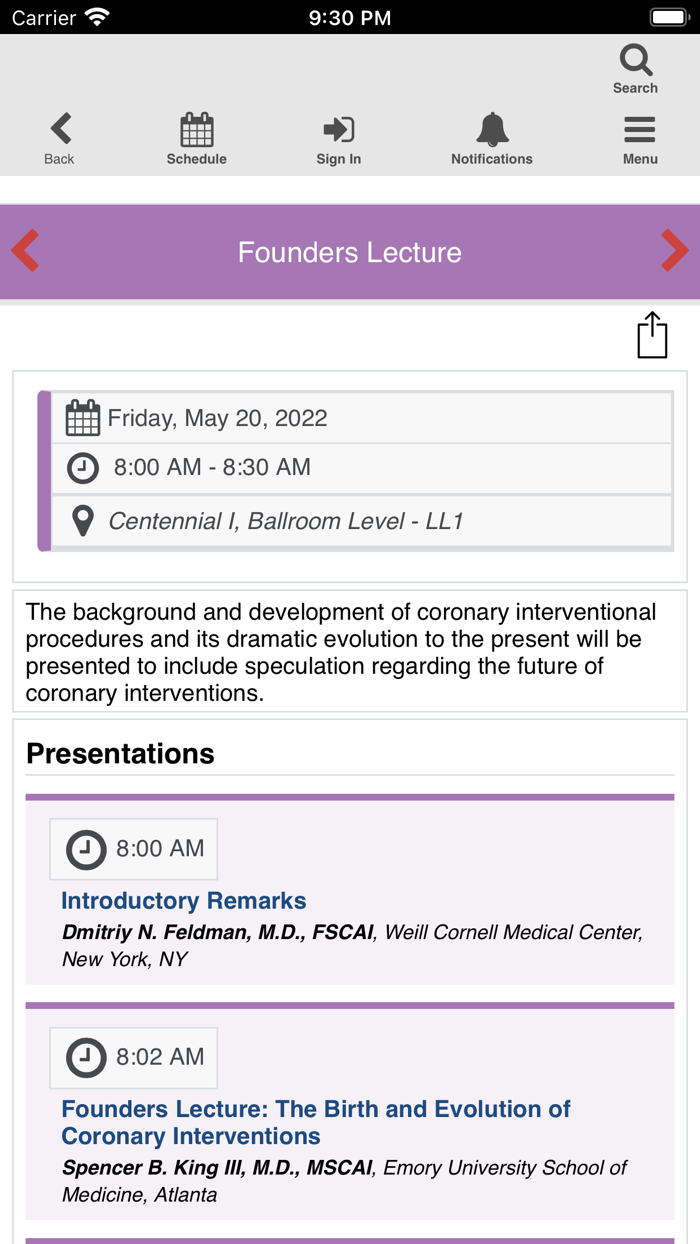The image size is (700, 1244).
Task: Tap the Back arrow in the toolbar
Action: [58, 131]
